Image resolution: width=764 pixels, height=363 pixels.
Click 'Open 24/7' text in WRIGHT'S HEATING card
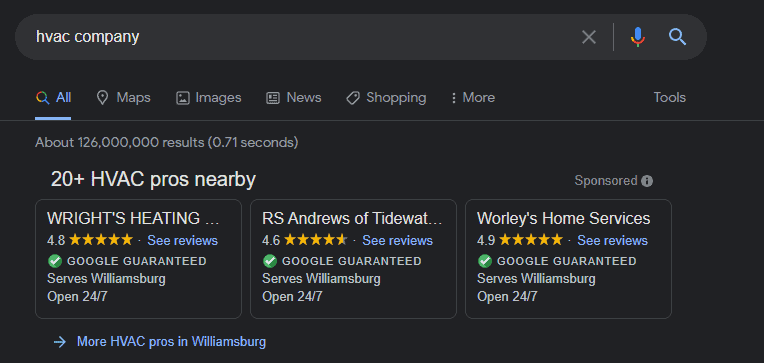[x=77, y=297]
